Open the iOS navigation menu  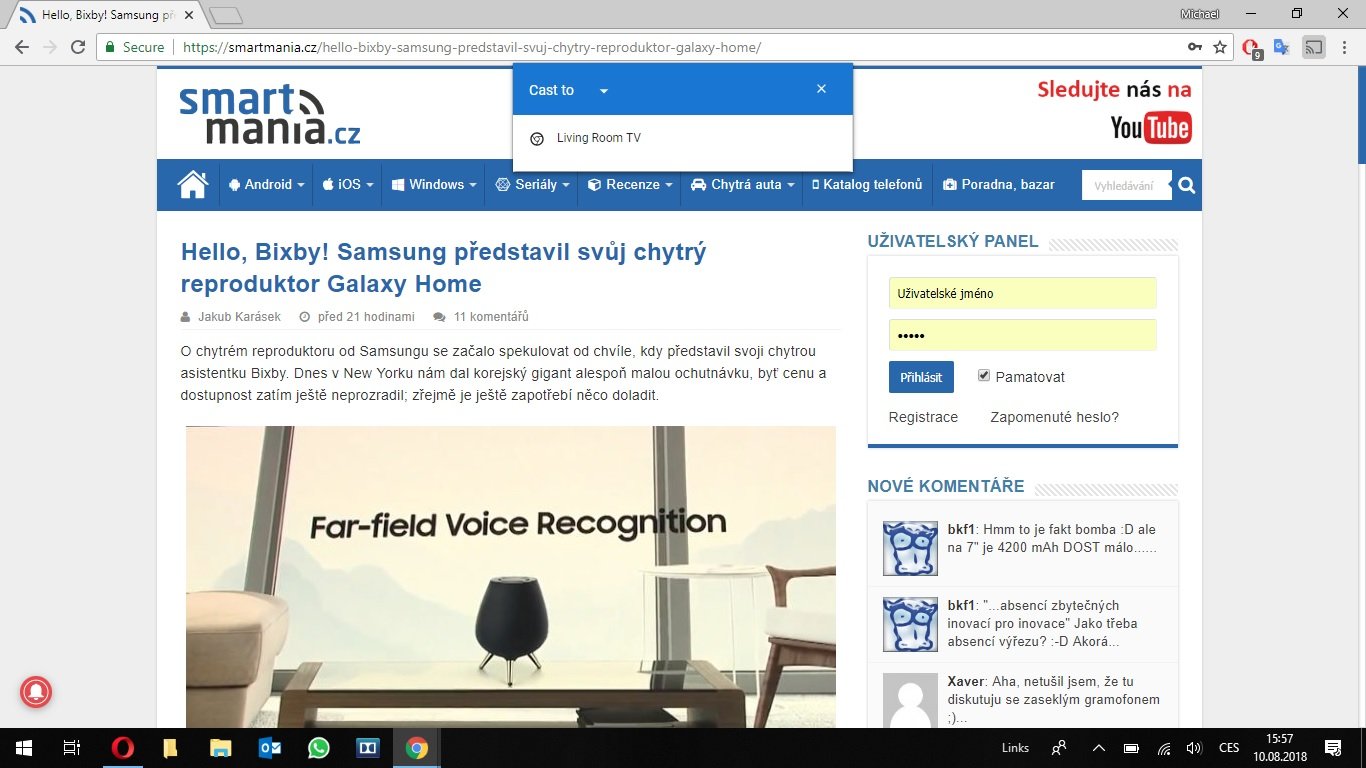click(x=347, y=184)
